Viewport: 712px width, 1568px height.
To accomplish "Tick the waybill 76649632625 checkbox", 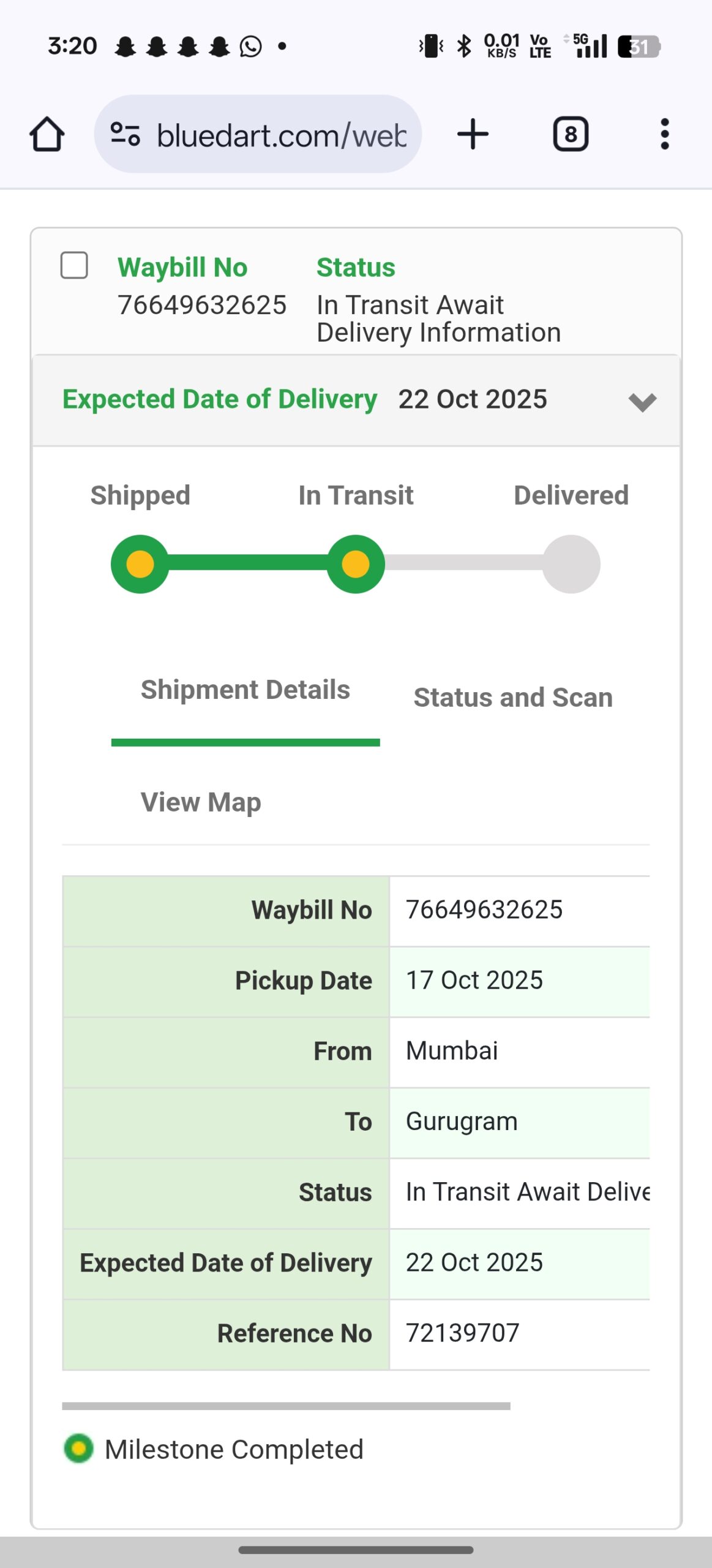I will [x=74, y=266].
